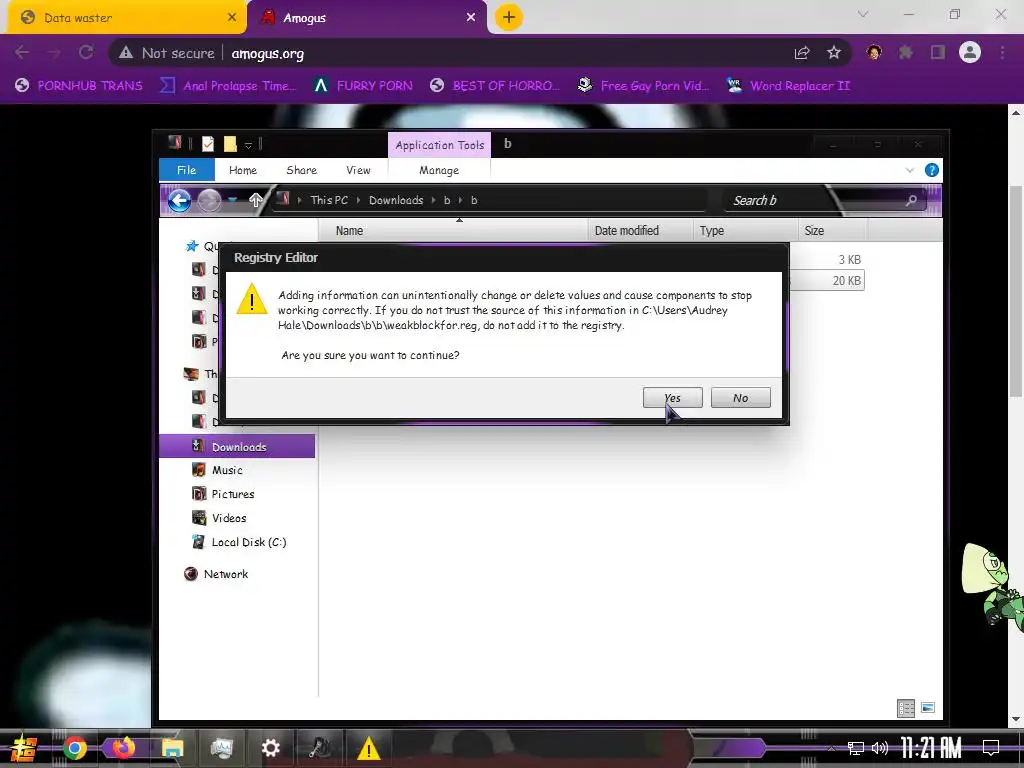Open the Chrome profile avatar

point(970,52)
